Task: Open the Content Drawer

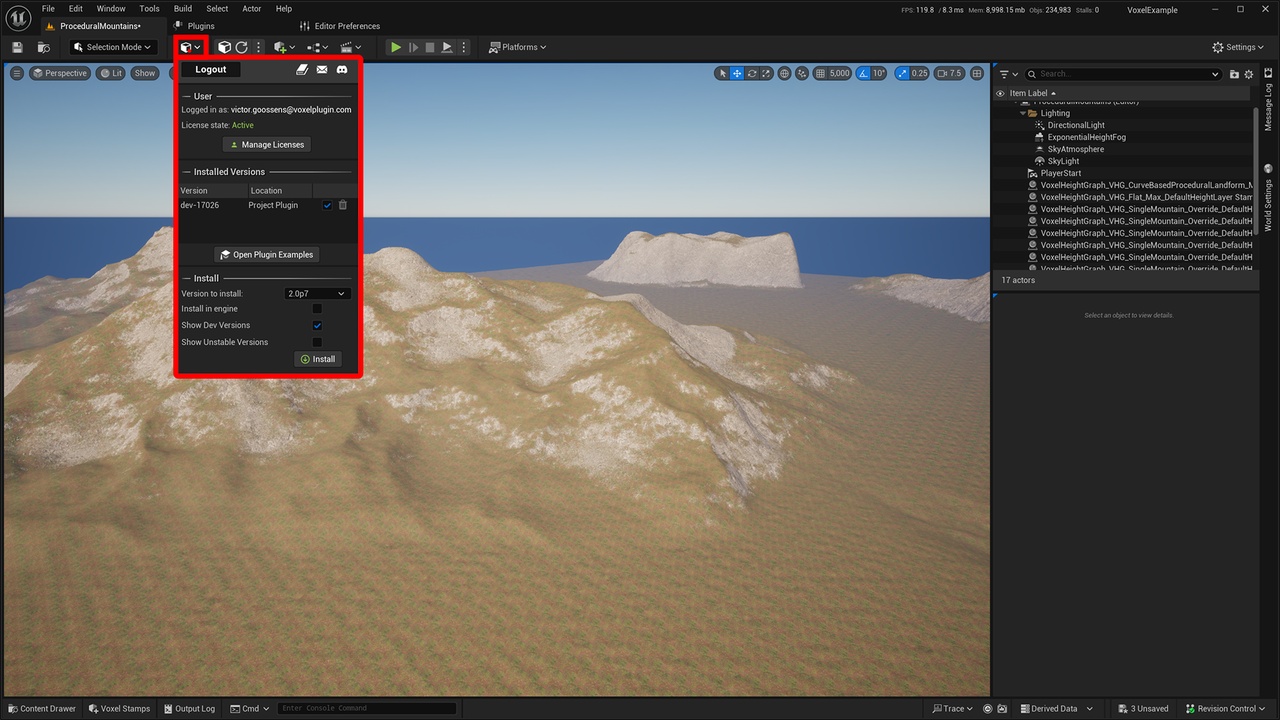Action: (x=41, y=708)
